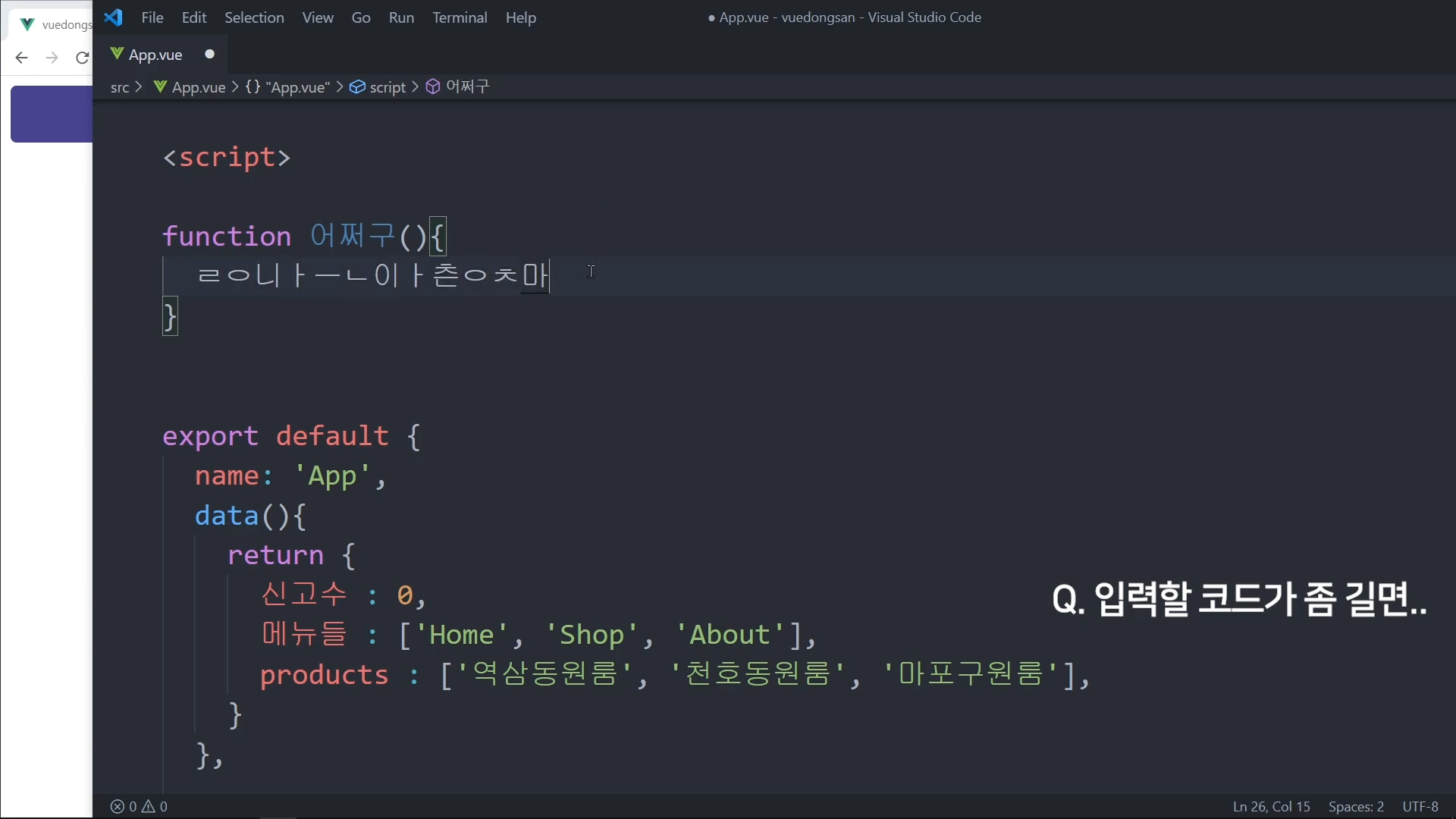The width and height of the screenshot is (1456, 819).
Task: Click the warnings triangle icon in status bar
Action: point(149,806)
